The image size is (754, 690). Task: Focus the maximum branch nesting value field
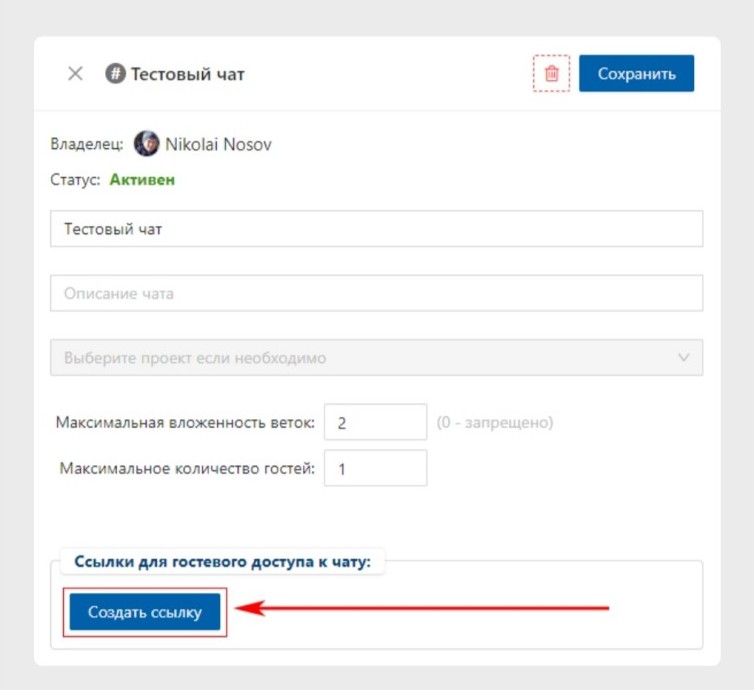pyautogui.click(x=376, y=422)
